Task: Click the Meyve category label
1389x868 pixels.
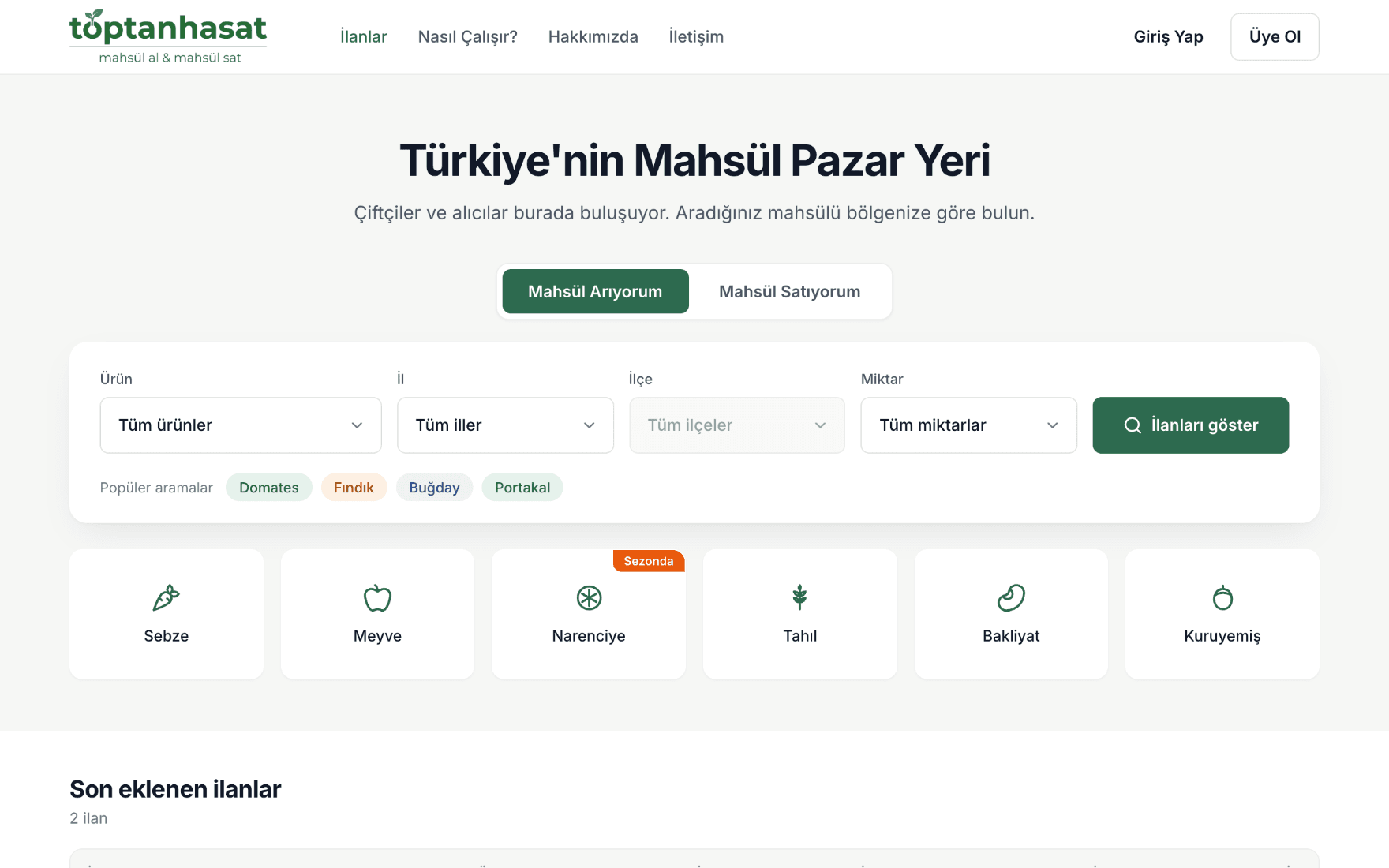Action: 377,636
